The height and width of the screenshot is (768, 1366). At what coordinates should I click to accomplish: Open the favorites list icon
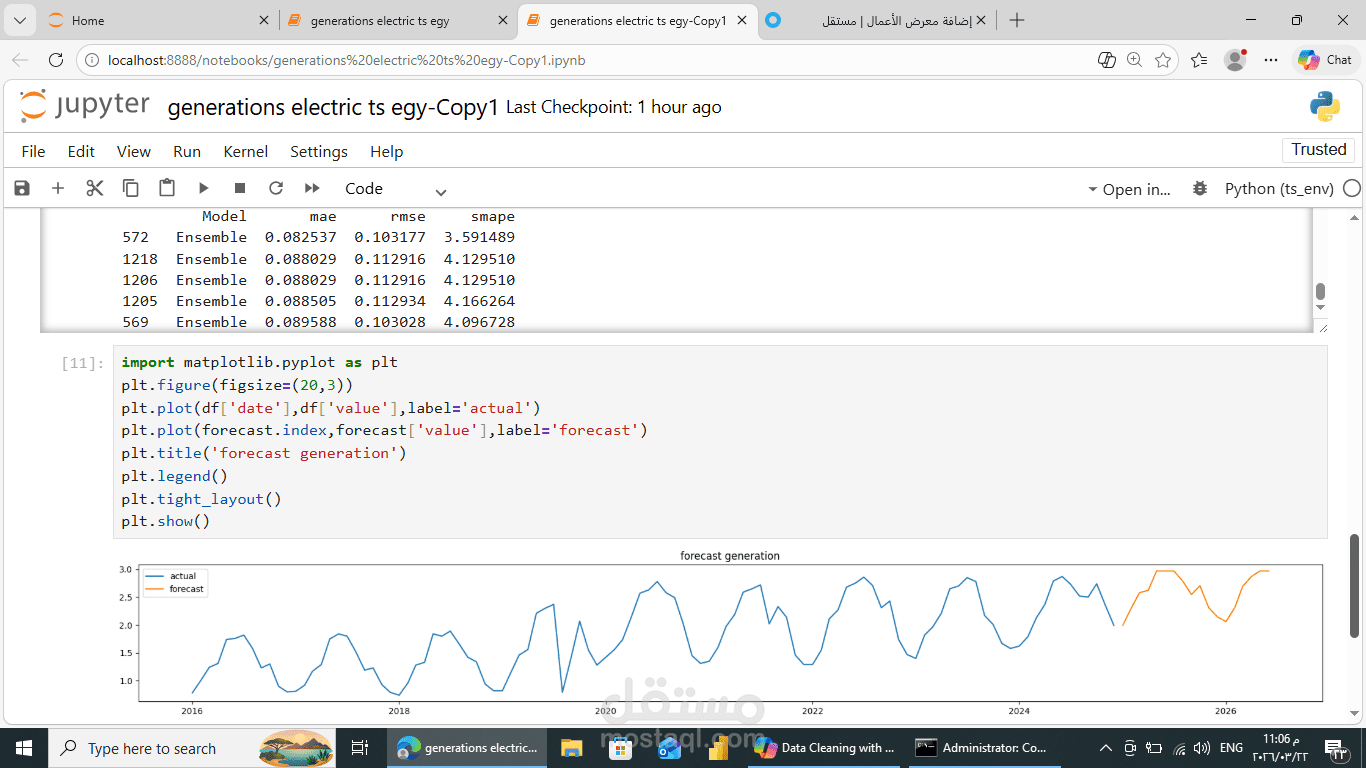click(x=1199, y=60)
